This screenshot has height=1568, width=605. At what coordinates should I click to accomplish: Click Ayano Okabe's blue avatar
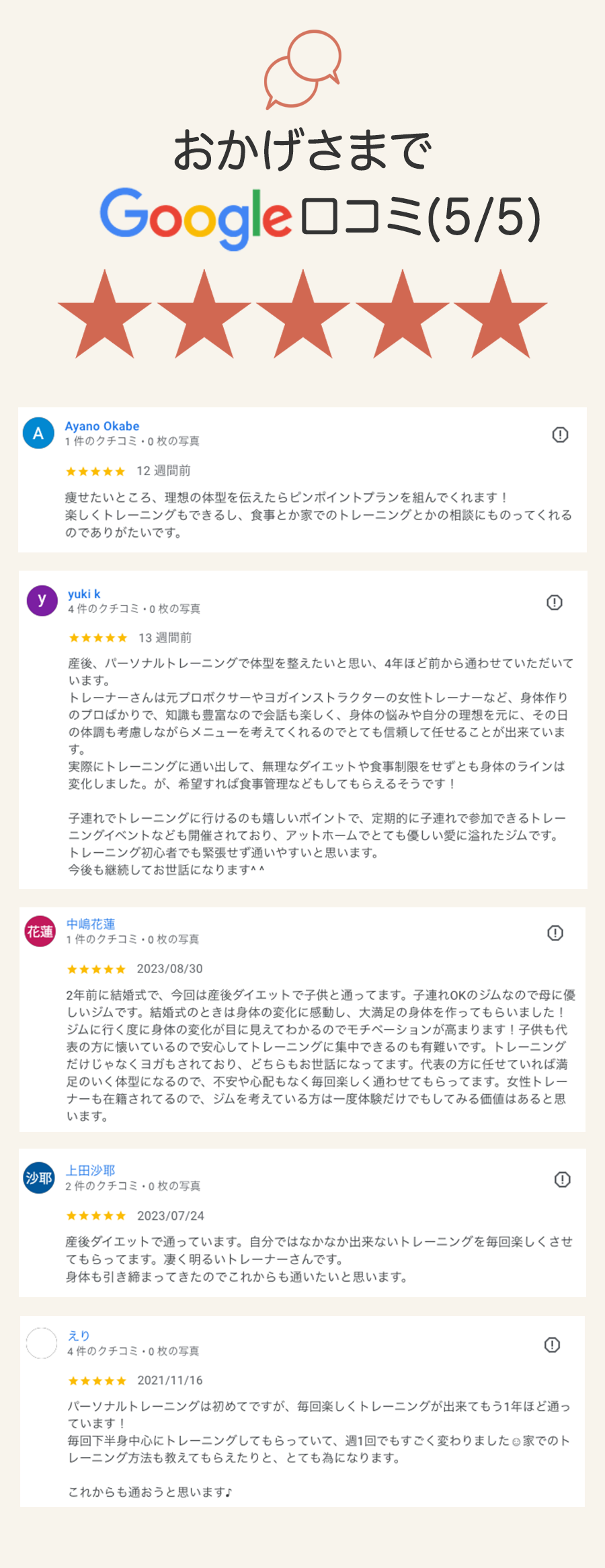[x=38, y=434]
